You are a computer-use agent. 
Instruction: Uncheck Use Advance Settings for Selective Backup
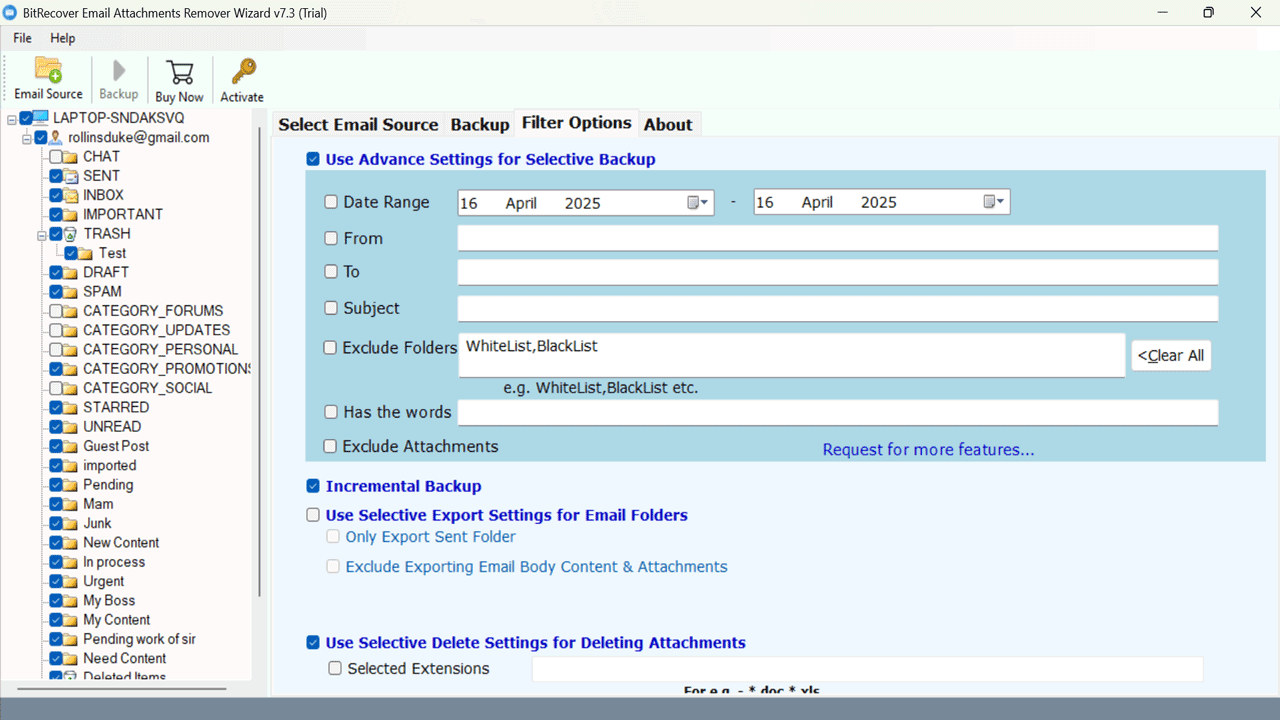[x=314, y=159]
